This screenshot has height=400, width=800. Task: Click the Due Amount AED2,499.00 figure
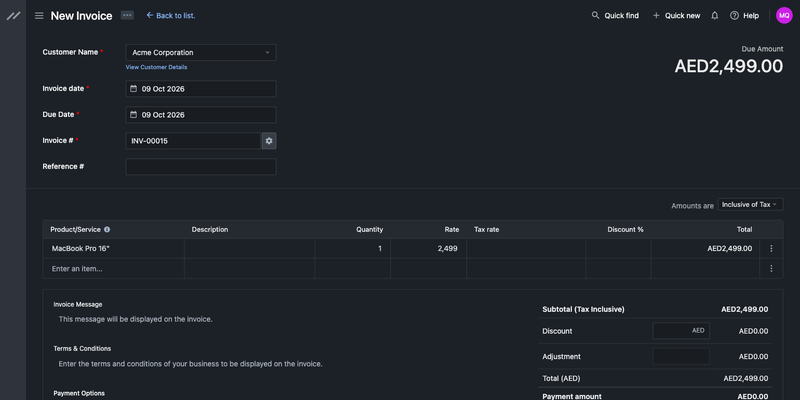click(x=729, y=66)
